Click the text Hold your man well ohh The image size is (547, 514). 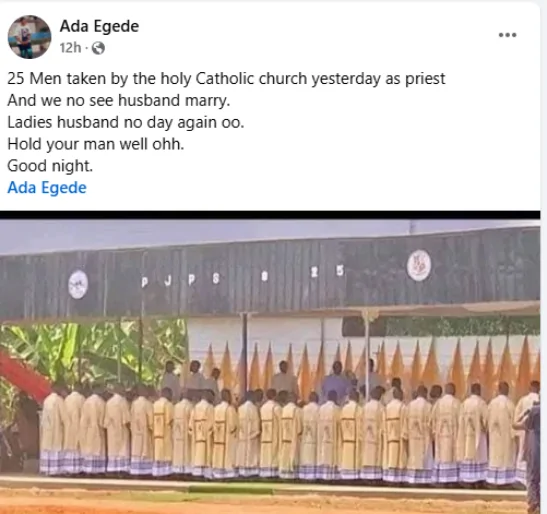point(96,144)
